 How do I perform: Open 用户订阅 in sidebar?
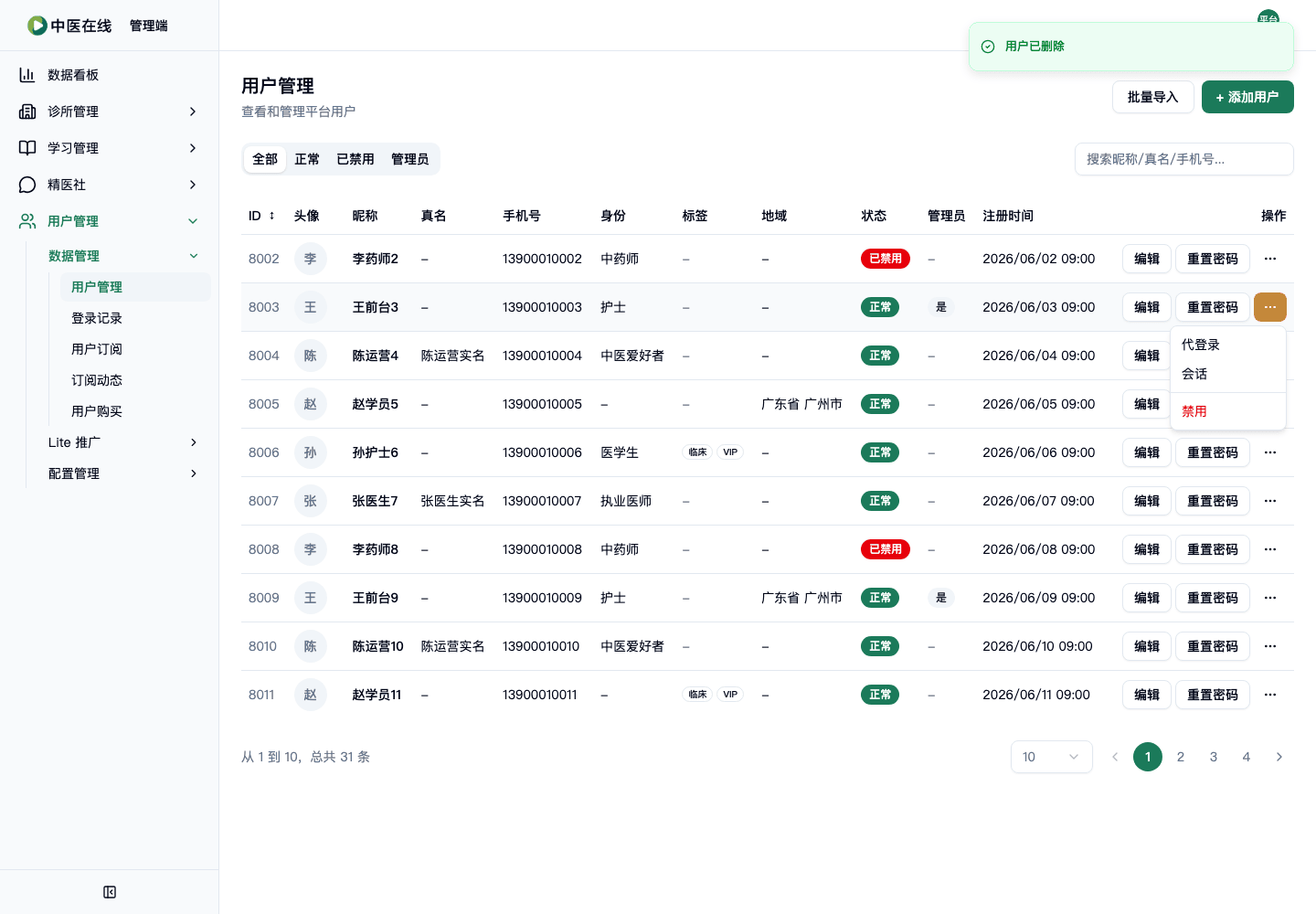135,349
